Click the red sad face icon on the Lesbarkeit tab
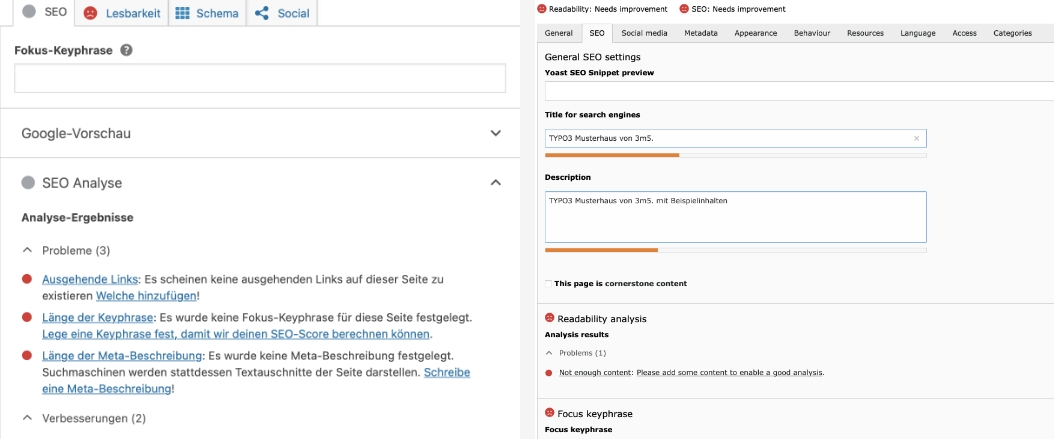The height and width of the screenshot is (439, 1054). point(91,13)
